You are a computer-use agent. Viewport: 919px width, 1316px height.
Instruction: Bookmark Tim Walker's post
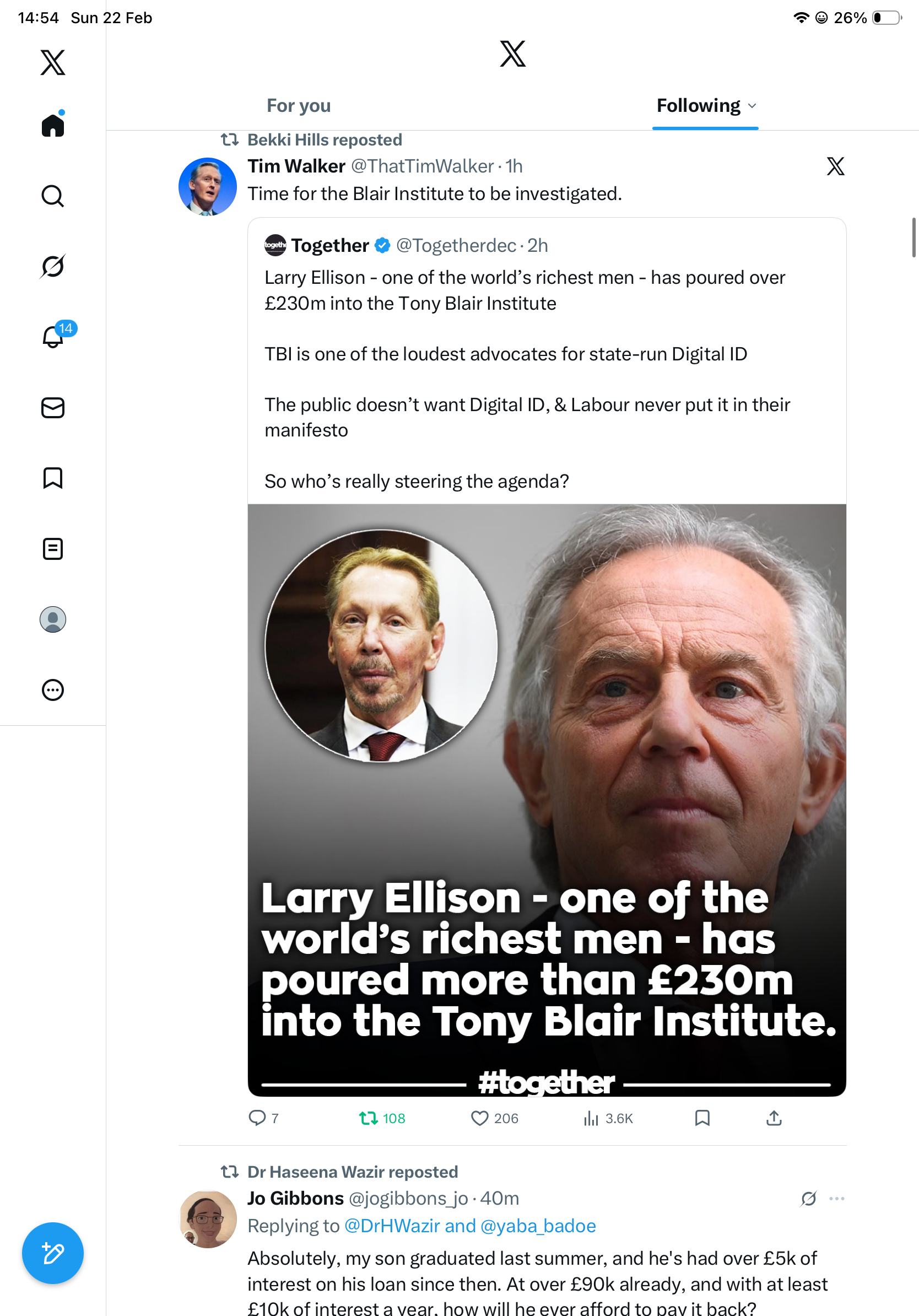click(x=702, y=1118)
